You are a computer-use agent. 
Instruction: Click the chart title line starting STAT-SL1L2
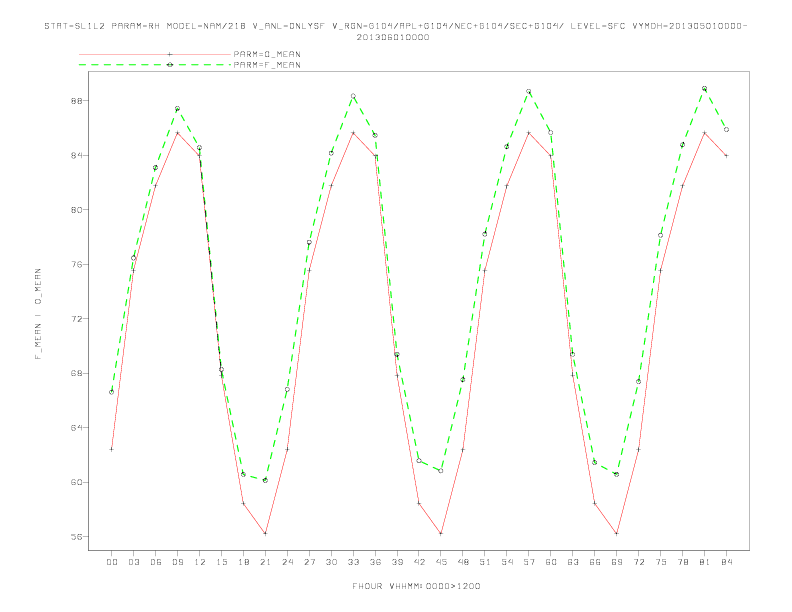pyautogui.click(x=395, y=26)
